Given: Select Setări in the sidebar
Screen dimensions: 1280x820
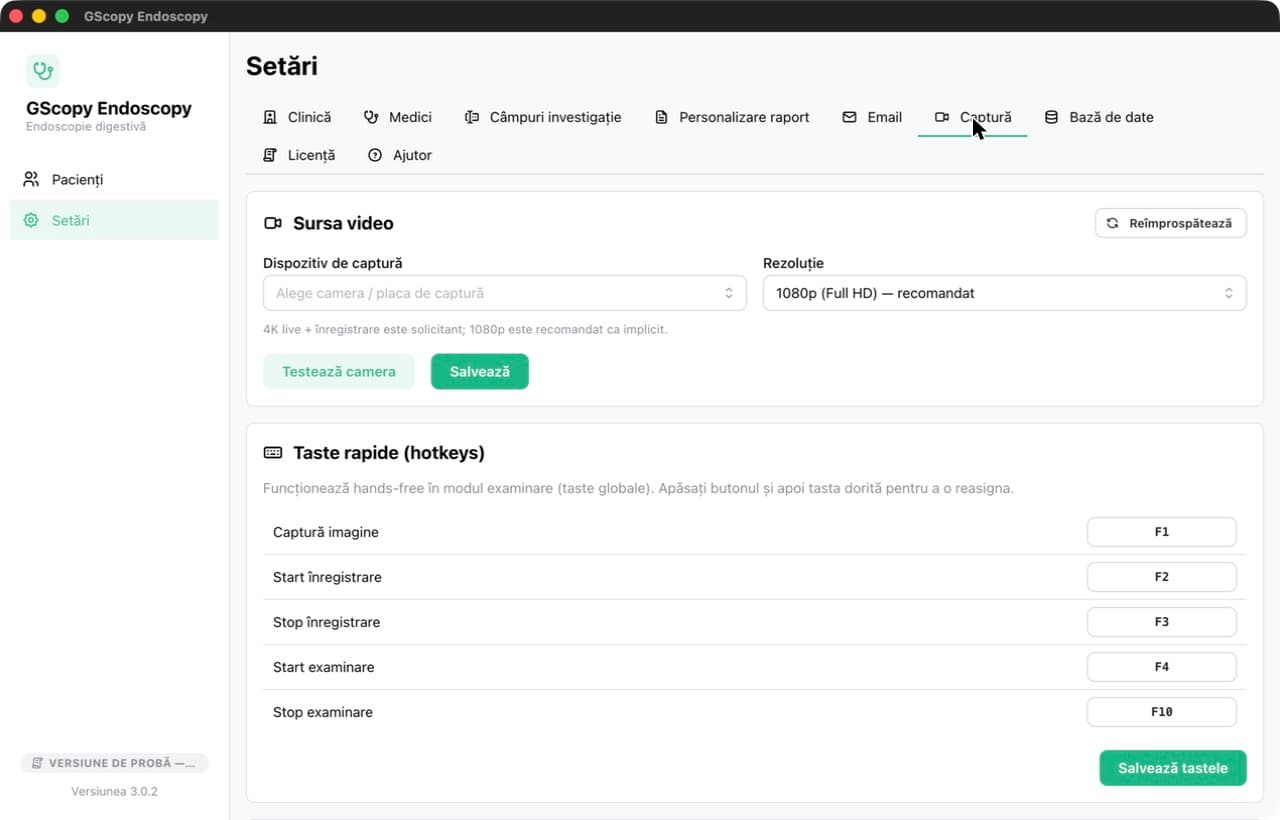Looking at the screenshot, I should pyautogui.click(x=114, y=220).
